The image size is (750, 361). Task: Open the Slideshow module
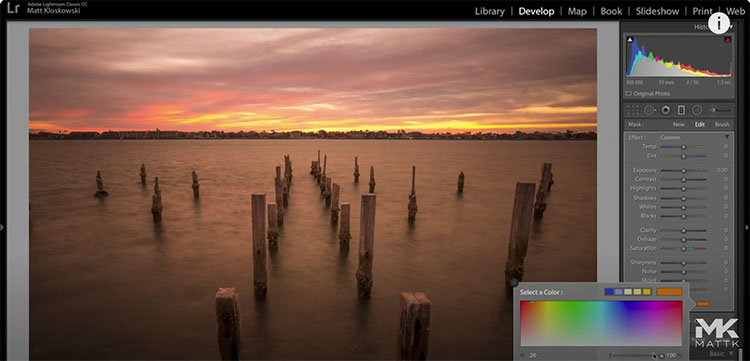click(657, 11)
